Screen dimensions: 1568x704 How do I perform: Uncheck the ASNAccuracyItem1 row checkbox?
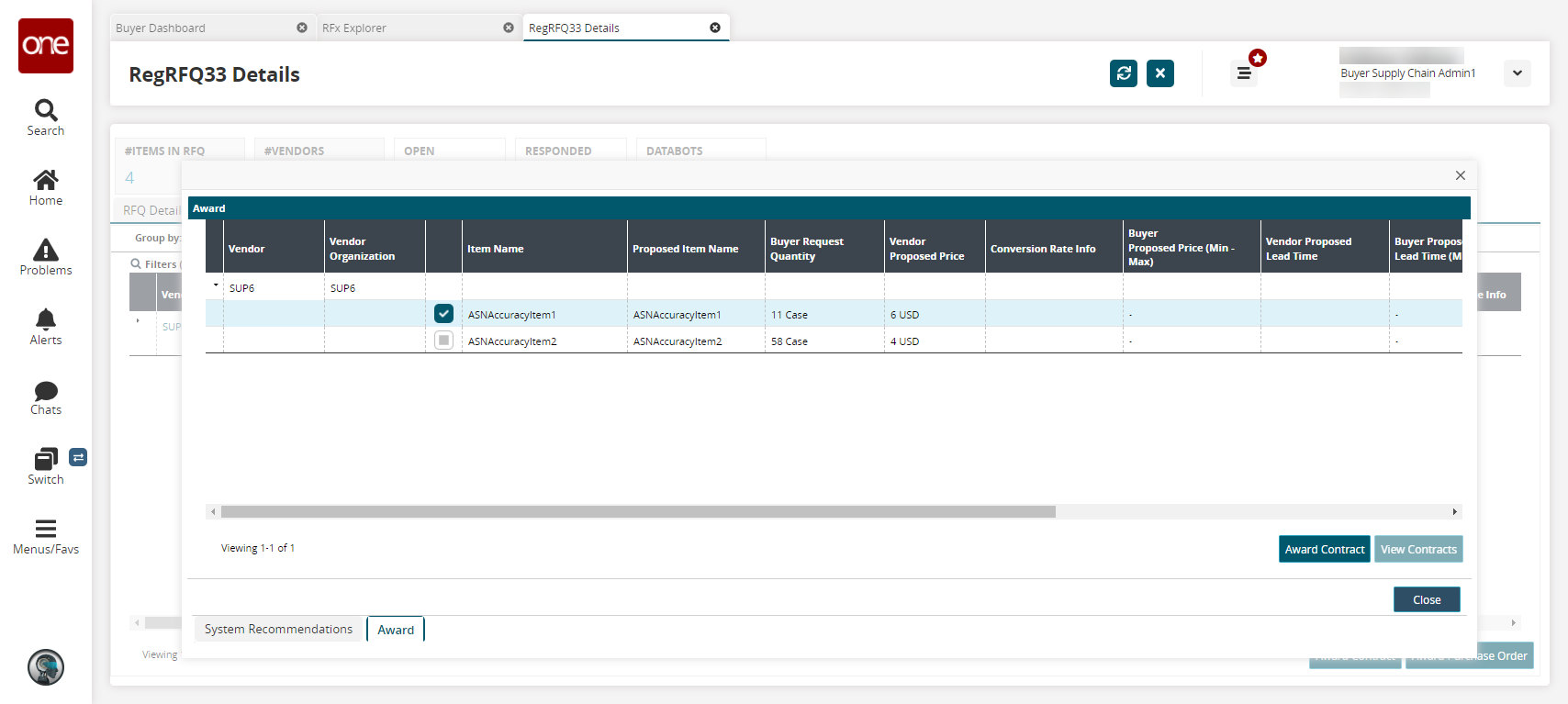pos(443,314)
